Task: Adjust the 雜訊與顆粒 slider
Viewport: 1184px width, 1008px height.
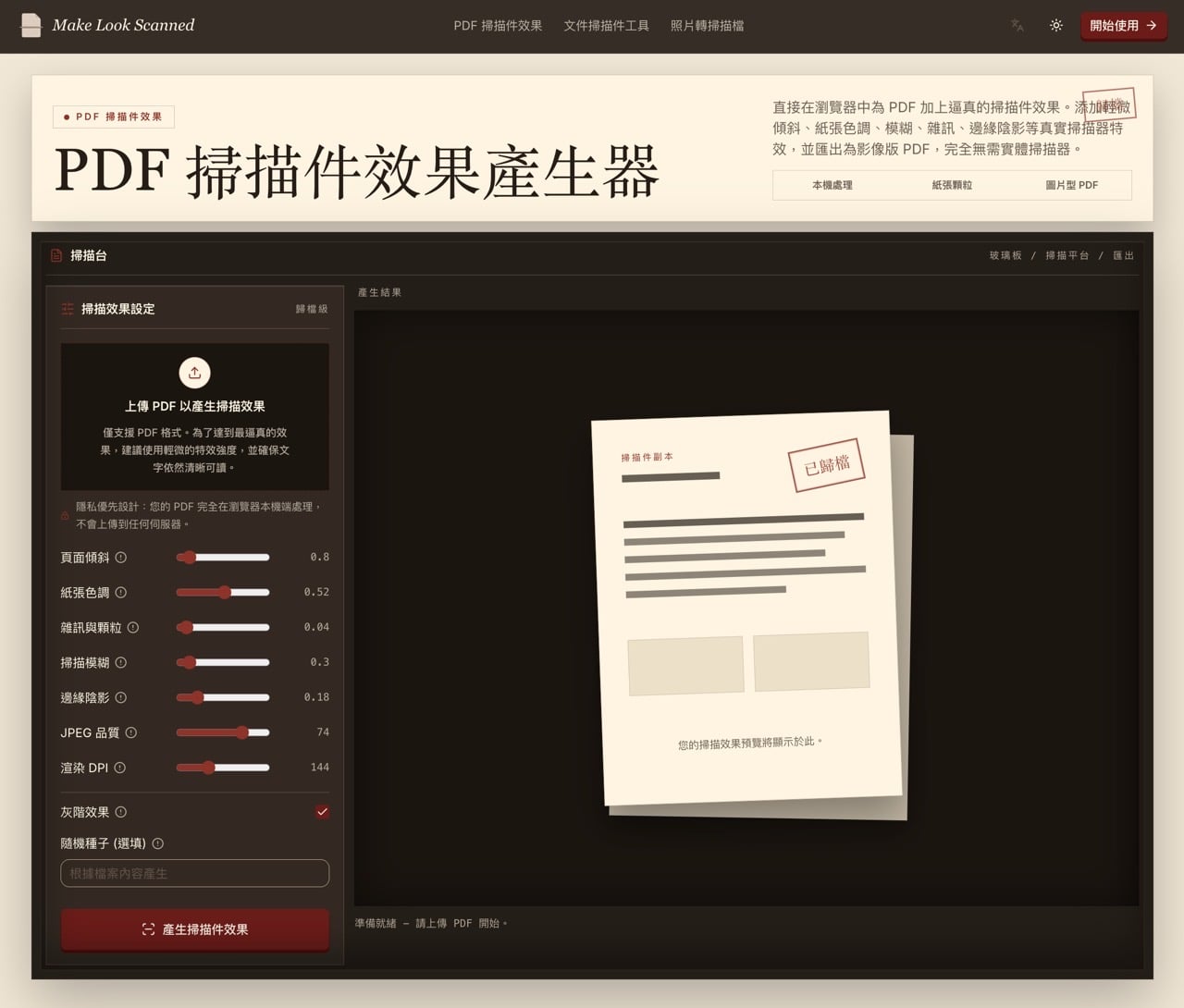Action: 223,628
